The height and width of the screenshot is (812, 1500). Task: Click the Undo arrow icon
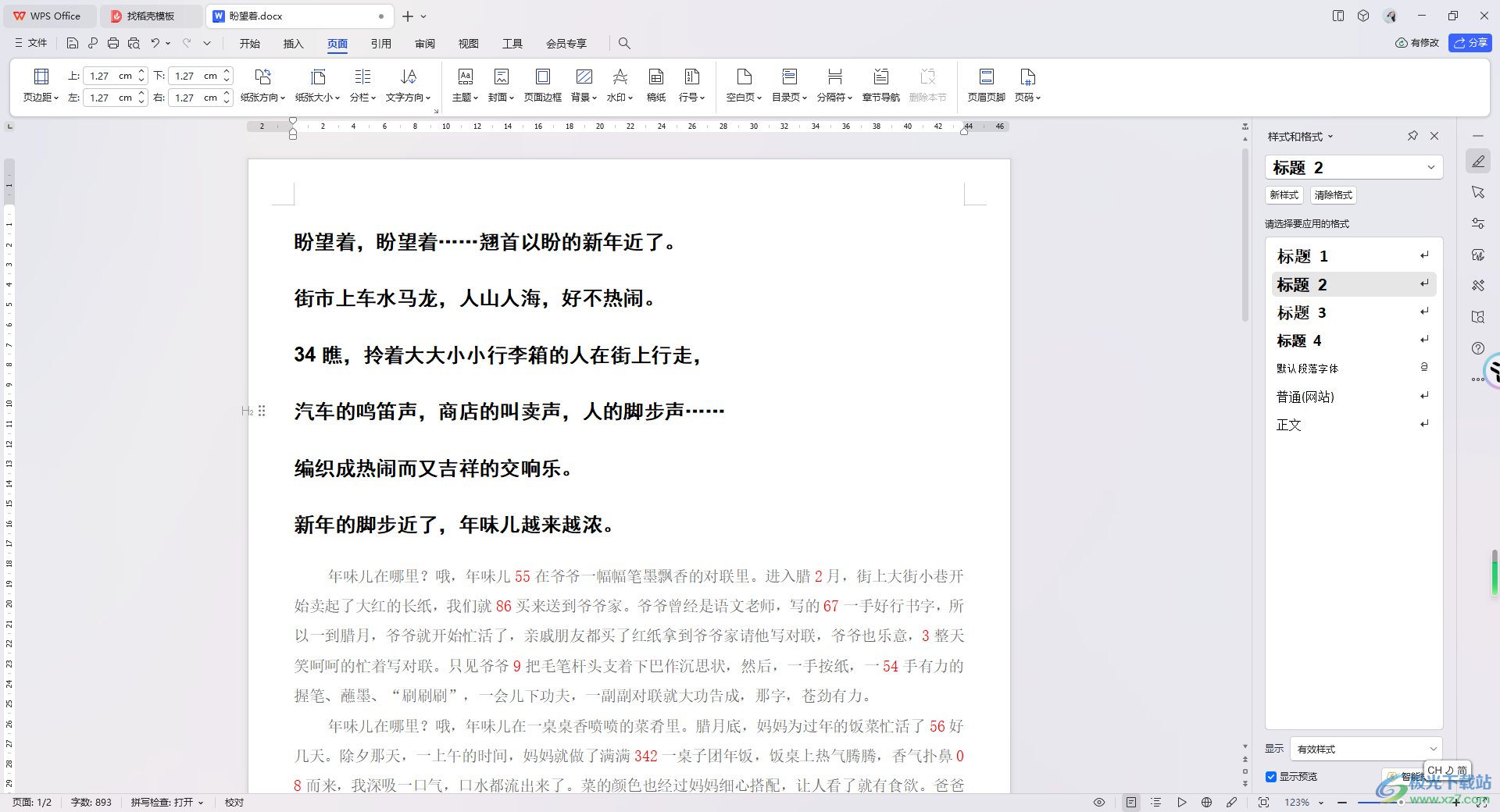click(x=155, y=43)
